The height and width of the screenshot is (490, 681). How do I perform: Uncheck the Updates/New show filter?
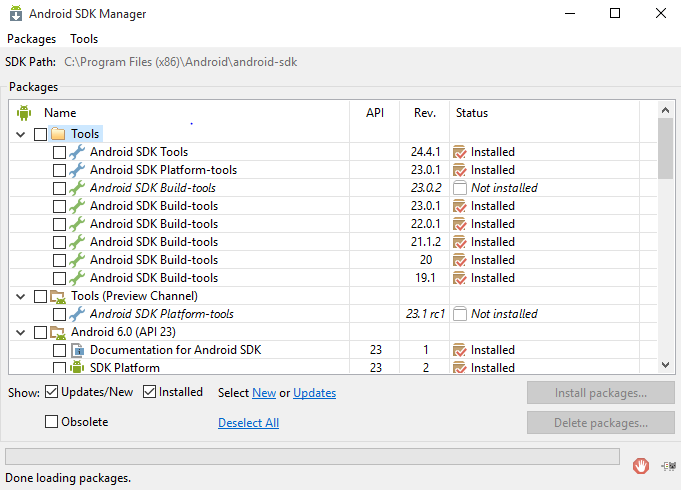point(51,392)
